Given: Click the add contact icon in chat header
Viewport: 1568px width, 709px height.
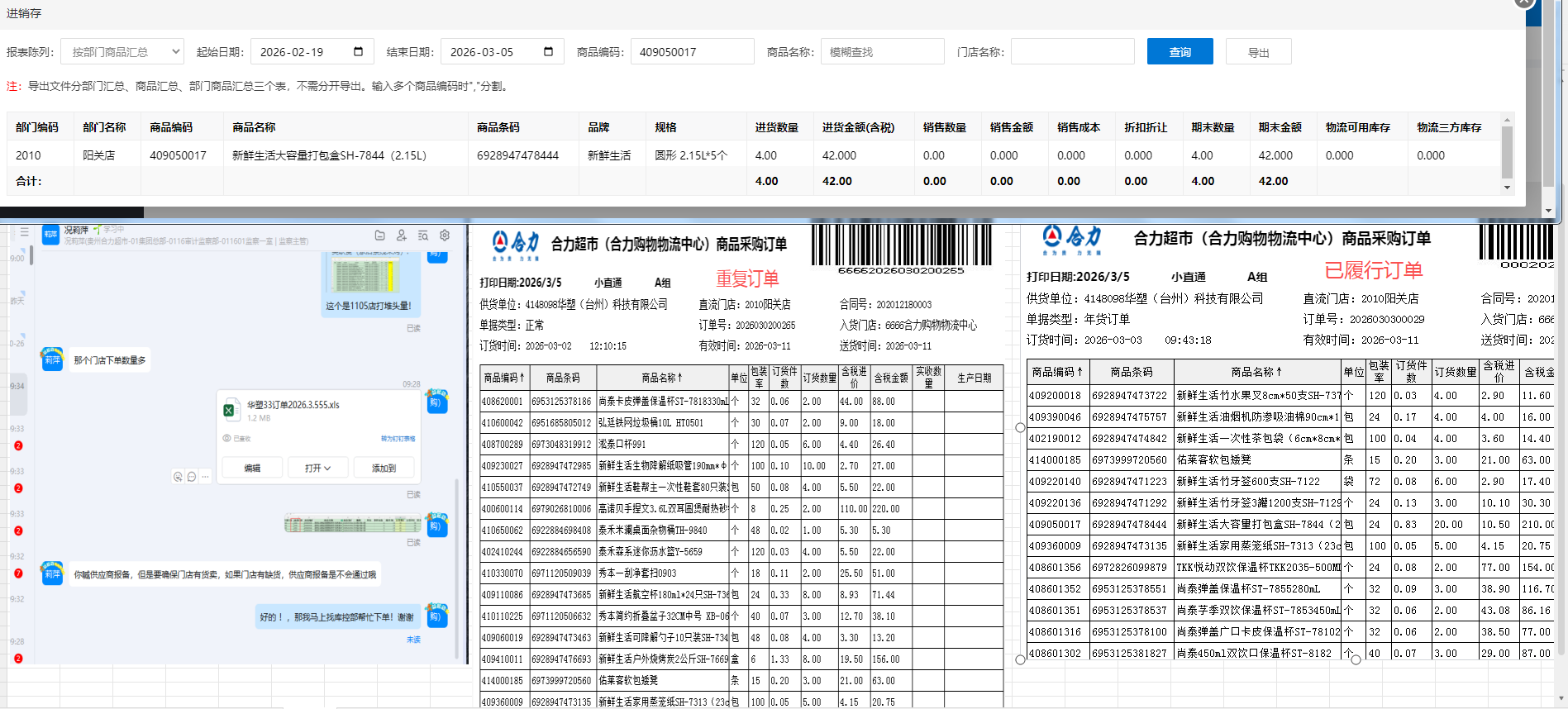Looking at the screenshot, I should pyautogui.click(x=401, y=236).
